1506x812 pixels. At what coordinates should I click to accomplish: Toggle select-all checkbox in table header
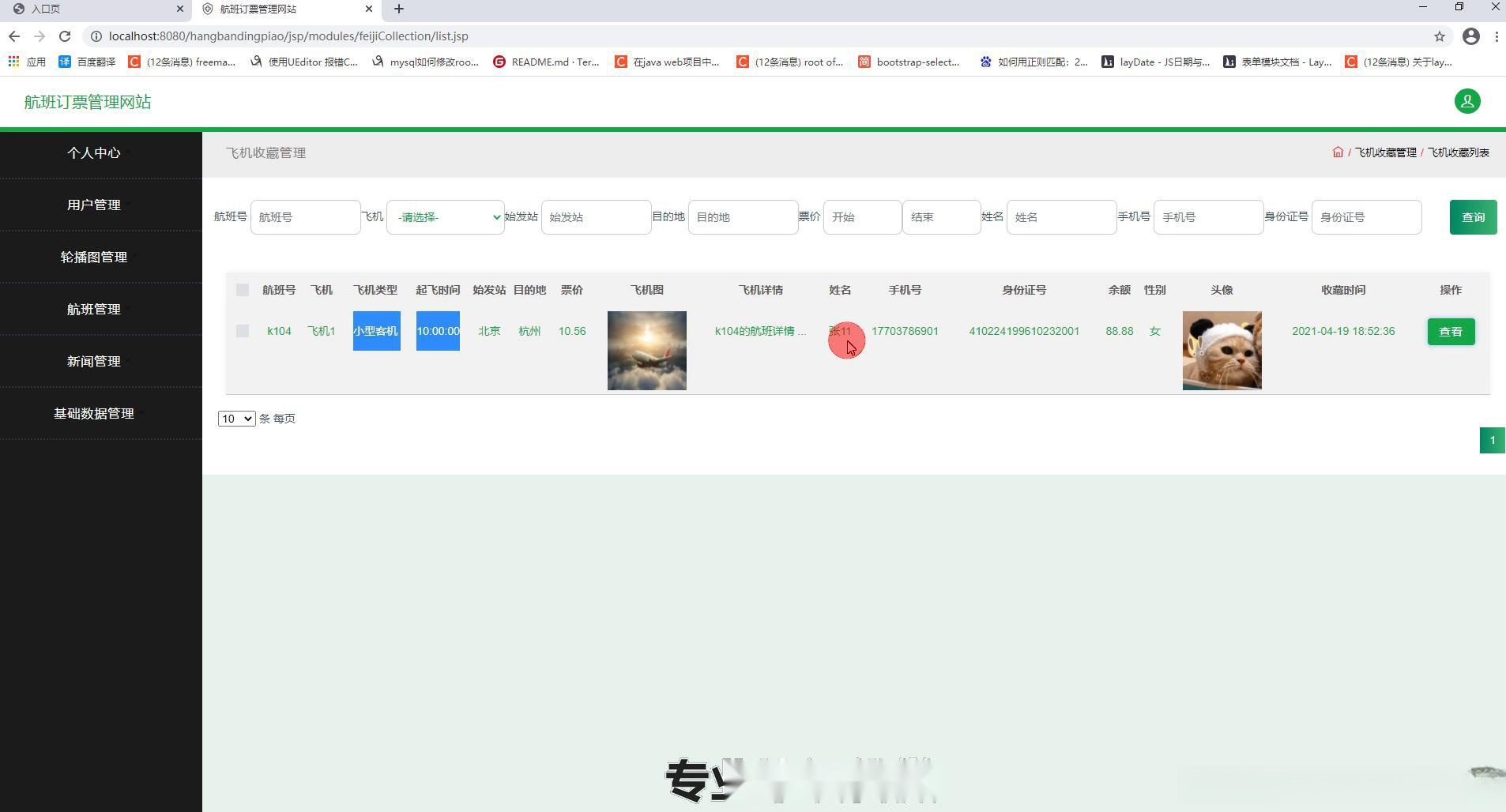243,290
